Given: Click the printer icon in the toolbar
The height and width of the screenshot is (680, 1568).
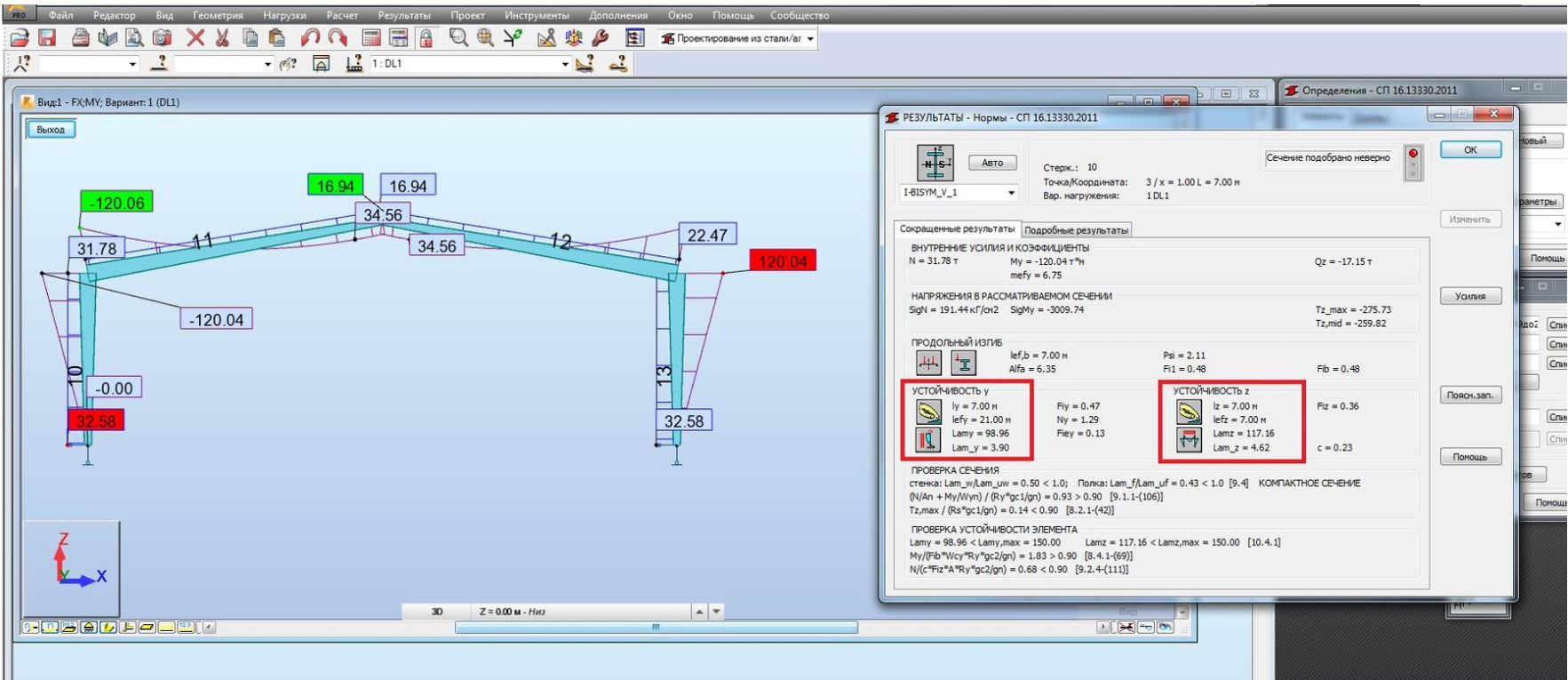Looking at the screenshot, I should click(80, 37).
